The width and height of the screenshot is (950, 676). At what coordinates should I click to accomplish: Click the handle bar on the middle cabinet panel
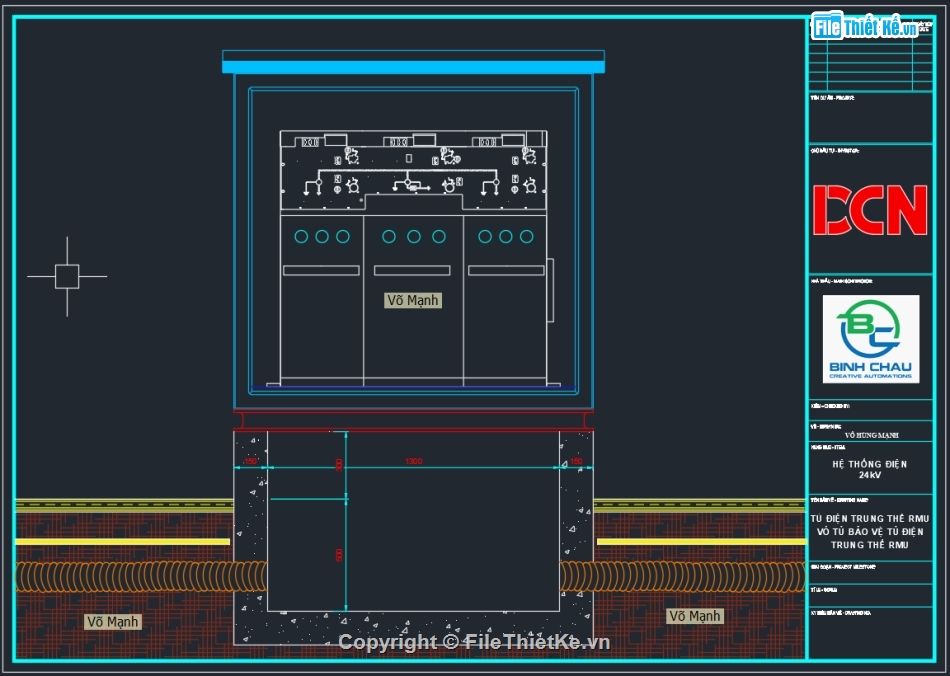click(412, 270)
